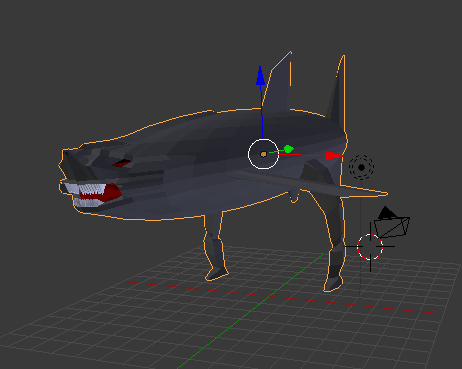Click the shark's rear leg foot
Viewport: 462px width, 369px height.
(x=333, y=283)
